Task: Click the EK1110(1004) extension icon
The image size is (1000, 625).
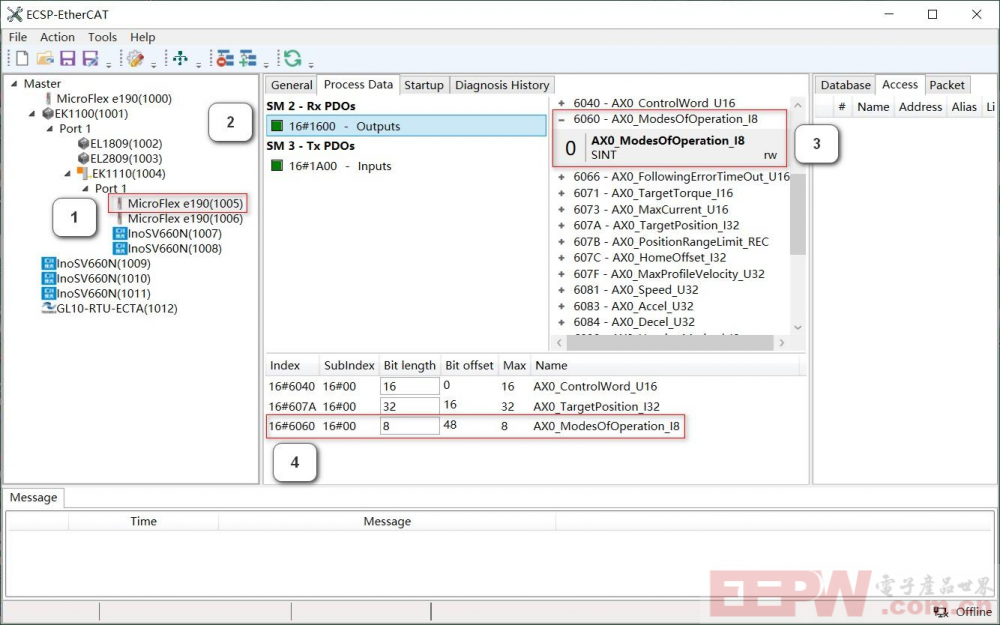Action: 83,173
